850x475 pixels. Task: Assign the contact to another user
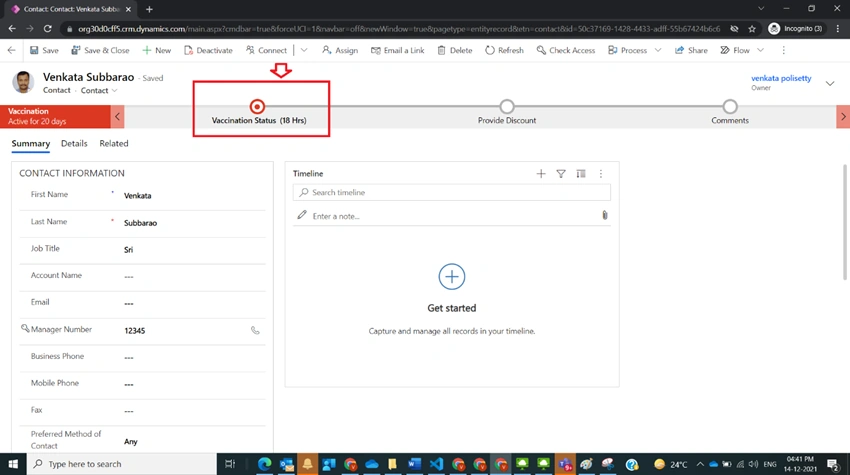click(340, 50)
